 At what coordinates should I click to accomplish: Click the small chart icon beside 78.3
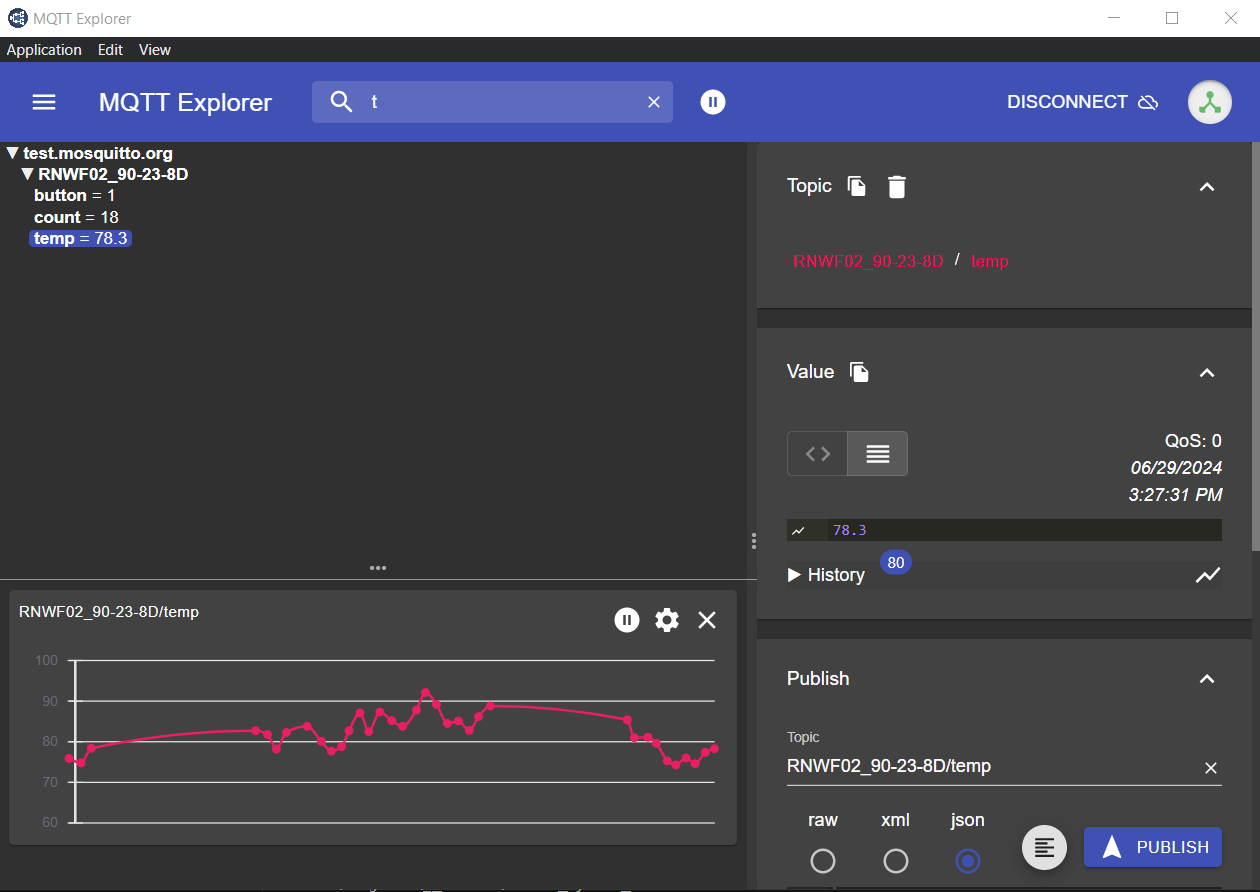click(798, 531)
